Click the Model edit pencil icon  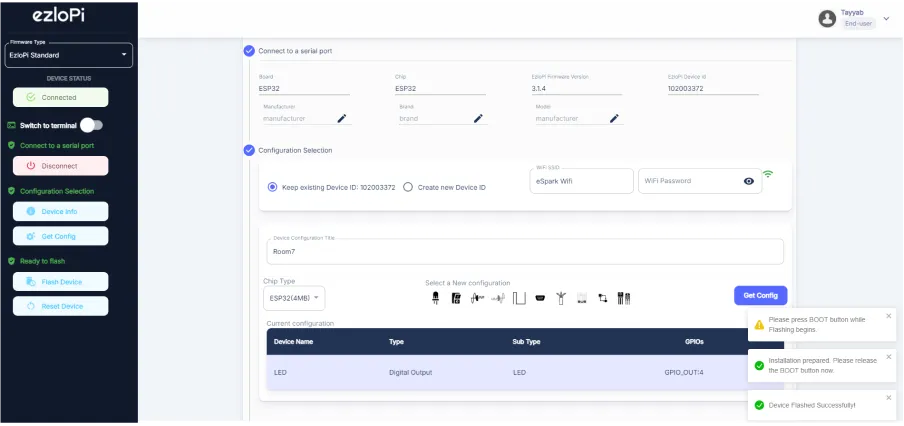pos(614,118)
